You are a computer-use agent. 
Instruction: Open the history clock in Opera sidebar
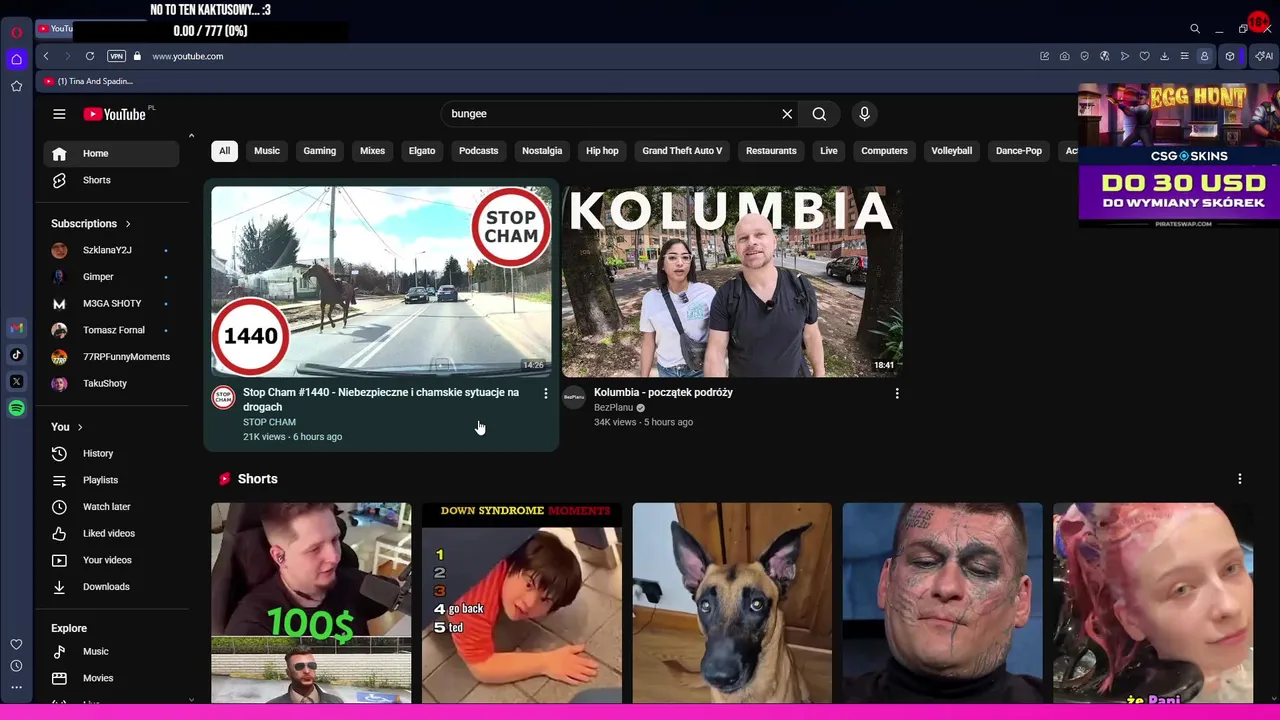point(16,666)
